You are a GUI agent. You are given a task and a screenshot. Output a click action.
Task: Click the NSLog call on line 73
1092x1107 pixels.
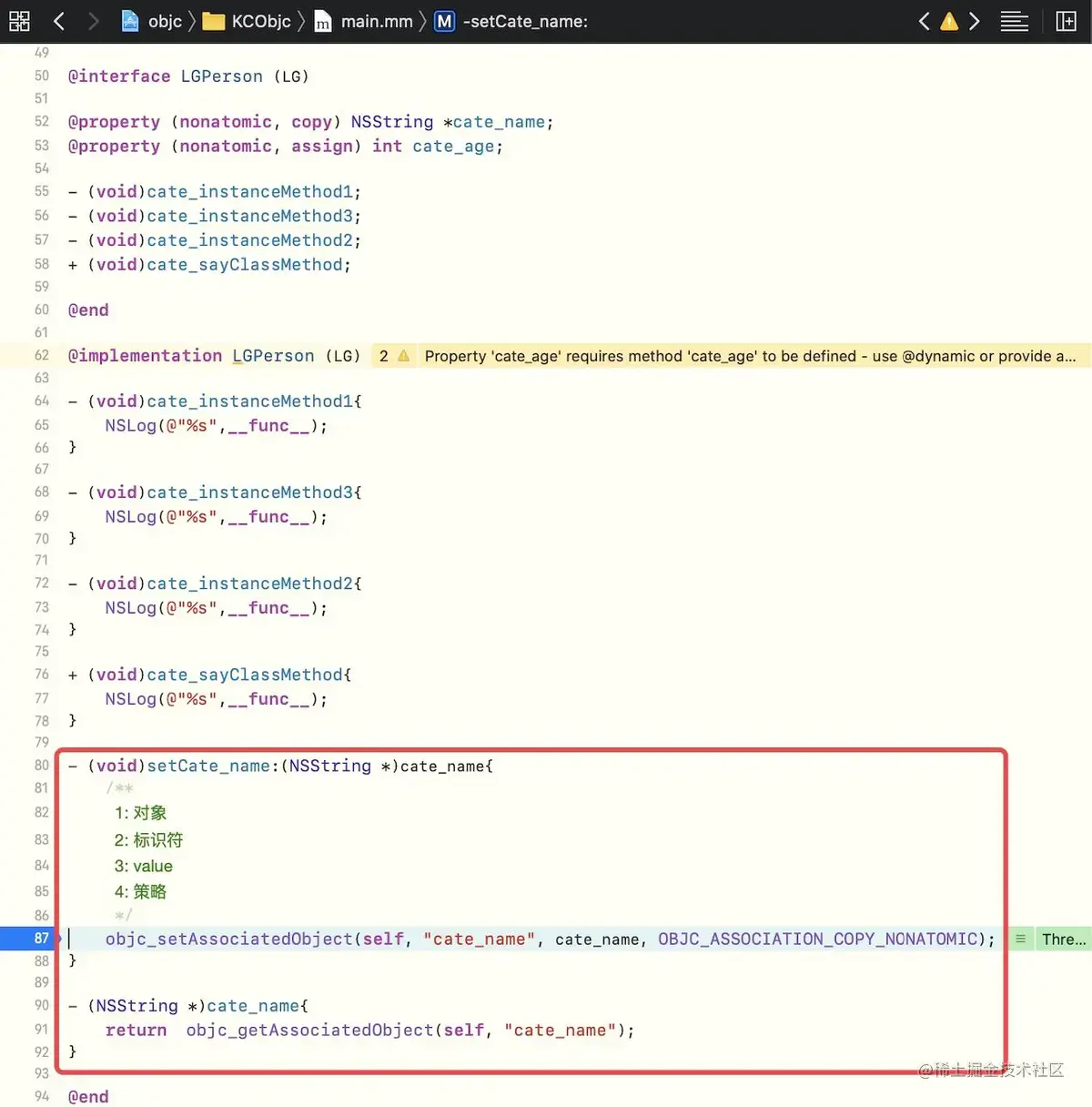[216, 608]
